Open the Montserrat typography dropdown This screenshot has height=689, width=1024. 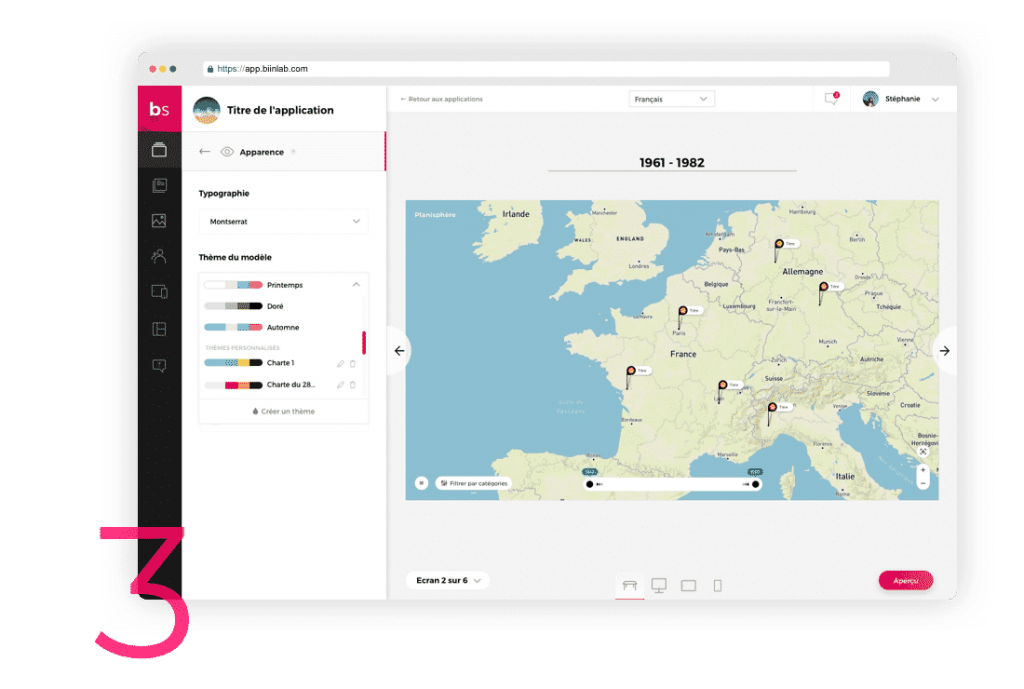283,221
